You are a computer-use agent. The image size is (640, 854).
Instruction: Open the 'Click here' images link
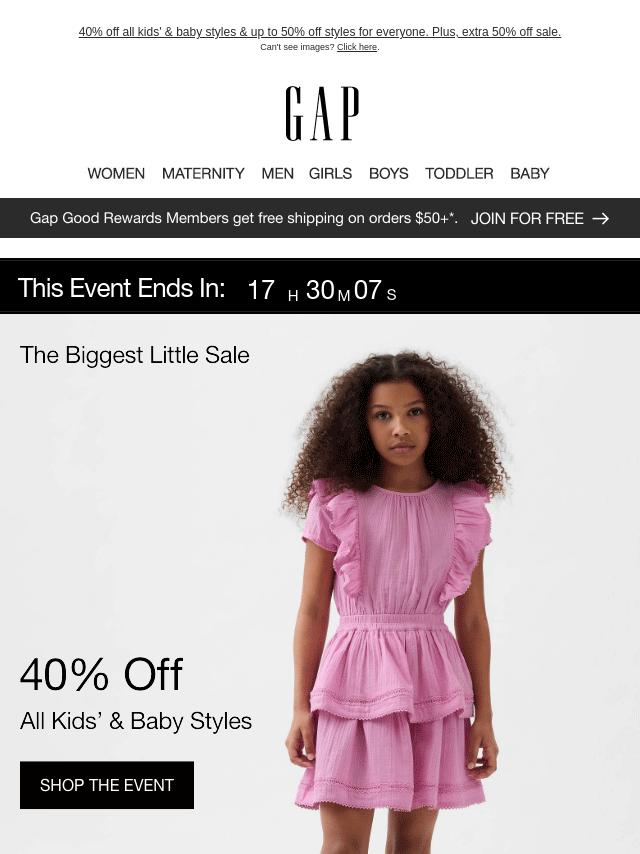click(357, 47)
